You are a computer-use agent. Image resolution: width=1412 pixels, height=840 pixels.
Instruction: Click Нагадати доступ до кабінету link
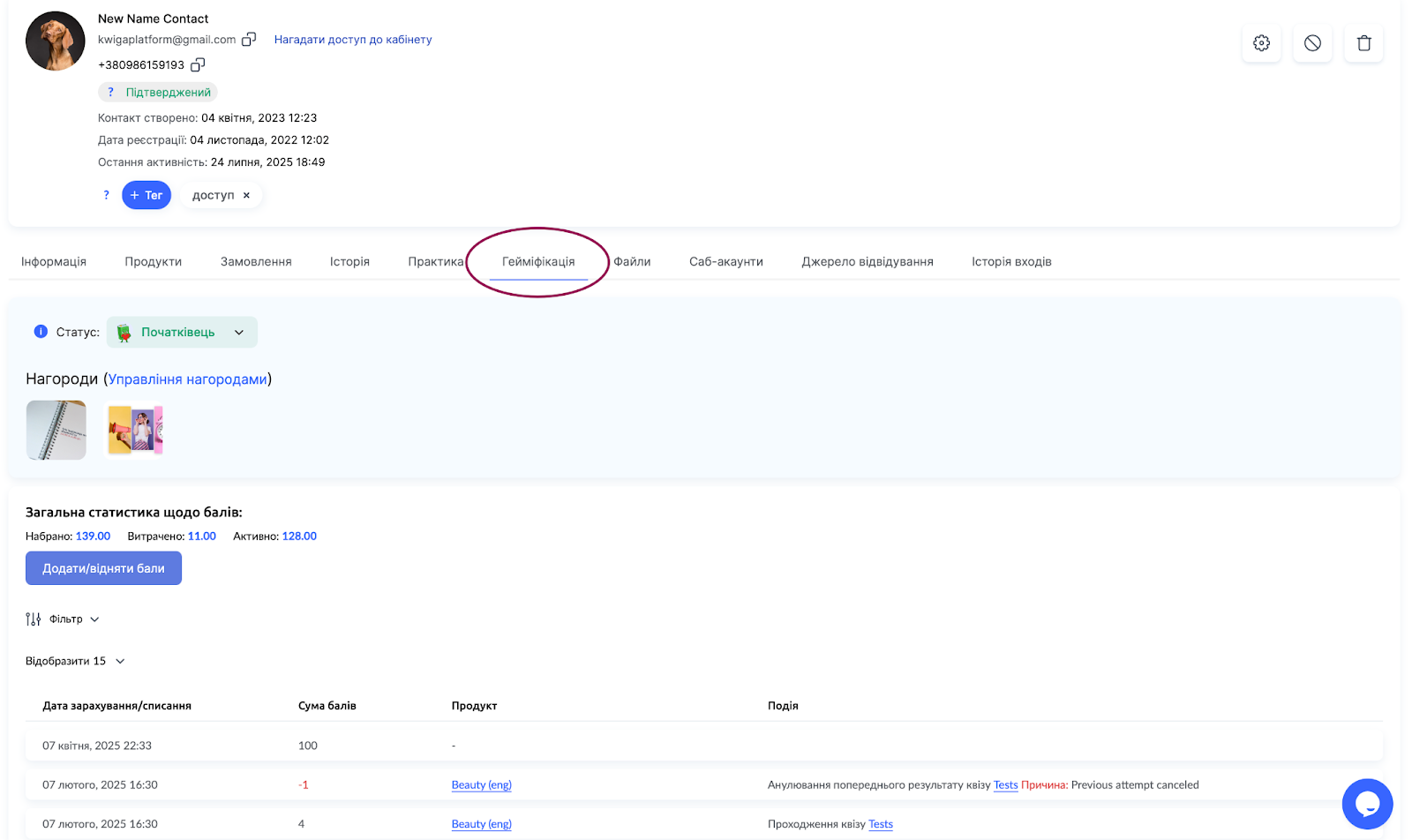pyautogui.click(x=352, y=40)
